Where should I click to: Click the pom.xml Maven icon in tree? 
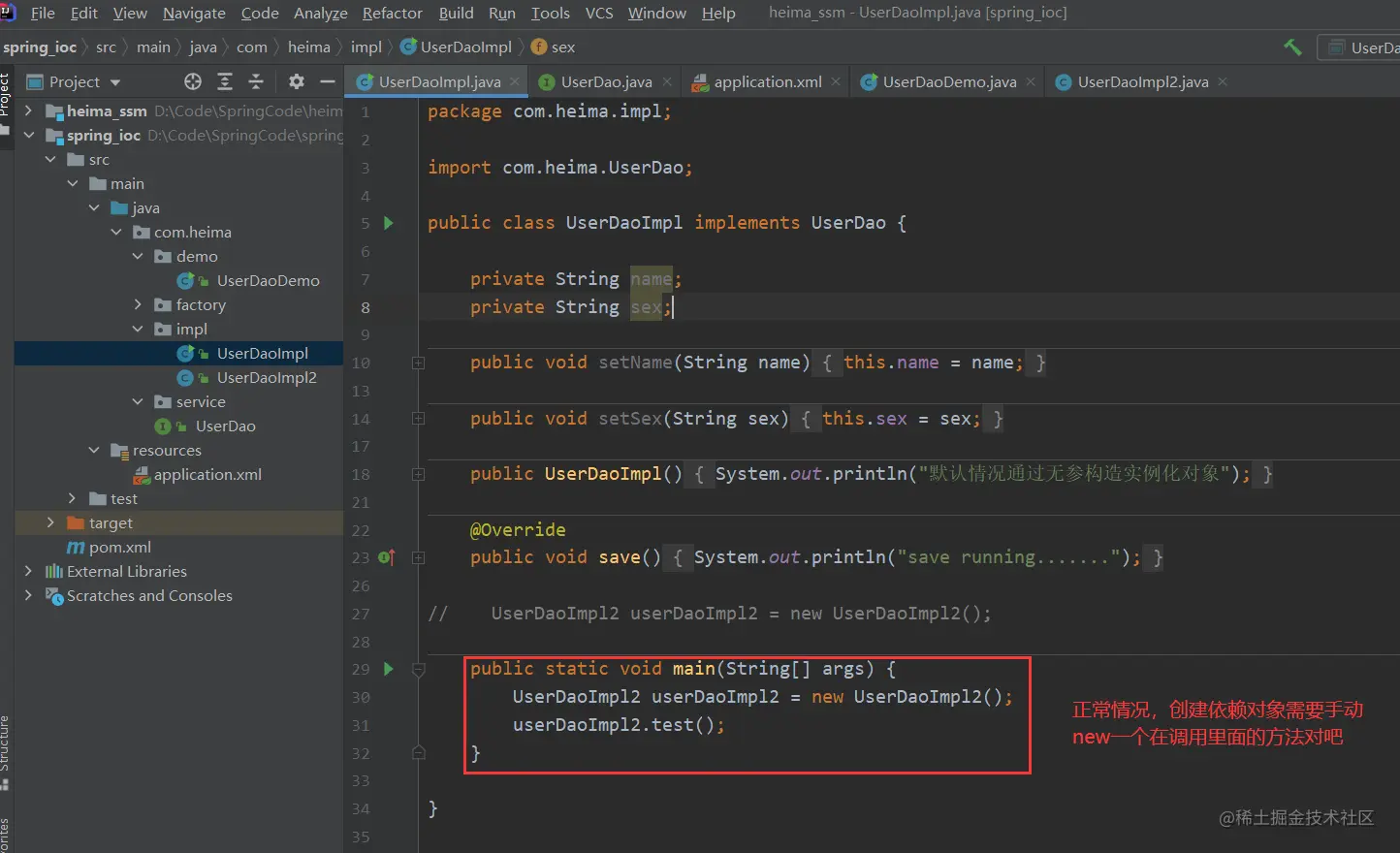(x=76, y=548)
